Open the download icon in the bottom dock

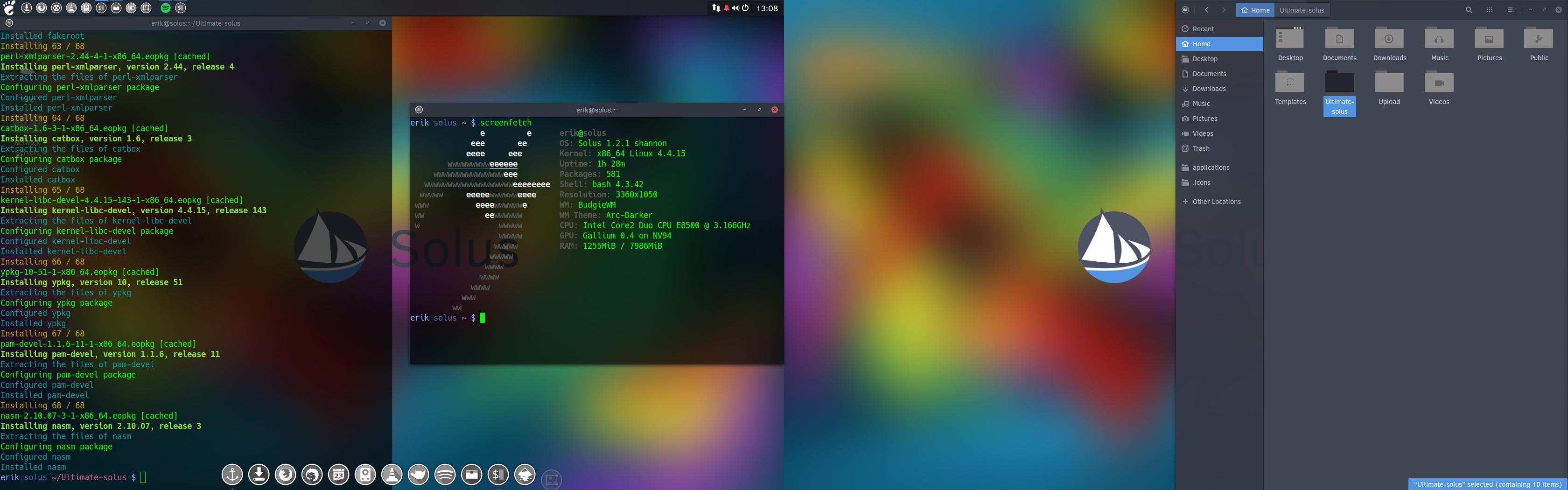tap(259, 474)
